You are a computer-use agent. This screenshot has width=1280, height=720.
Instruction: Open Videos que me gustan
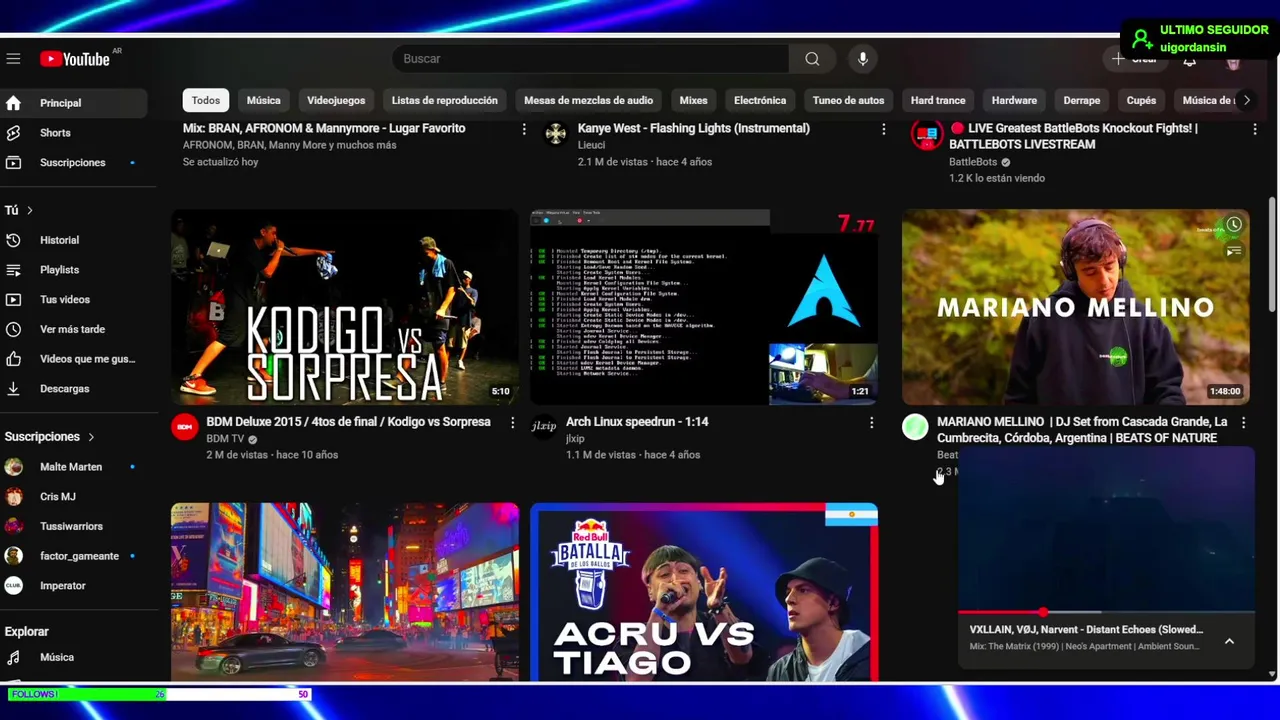click(75, 359)
